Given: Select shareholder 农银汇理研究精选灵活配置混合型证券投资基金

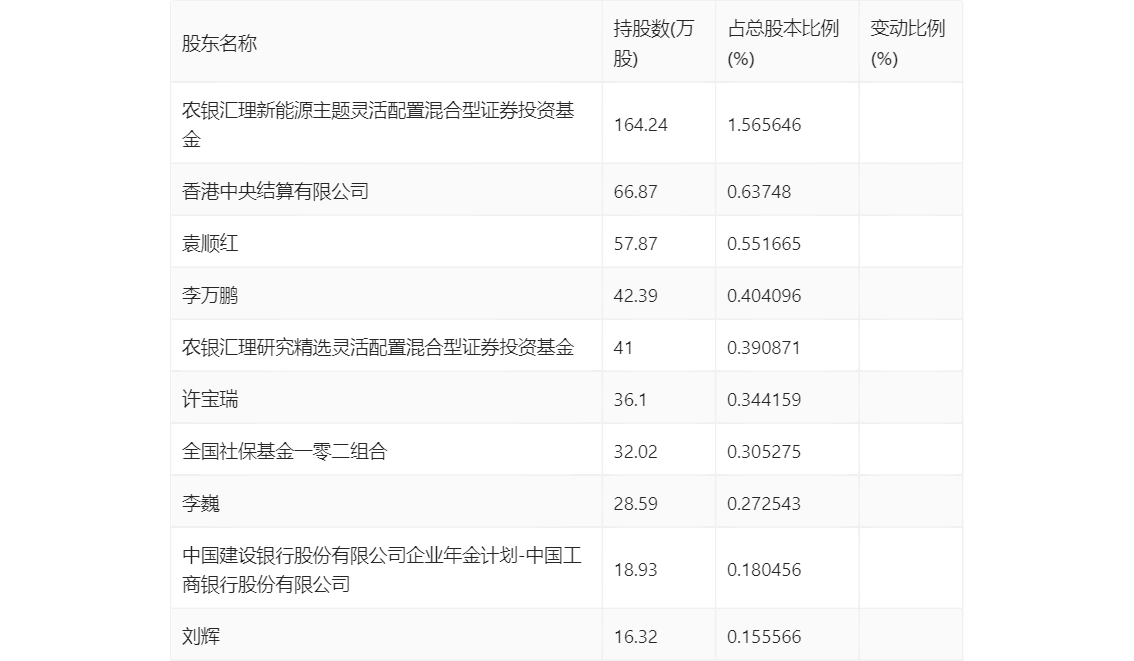Looking at the screenshot, I should pyautogui.click(x=378, y=348).
